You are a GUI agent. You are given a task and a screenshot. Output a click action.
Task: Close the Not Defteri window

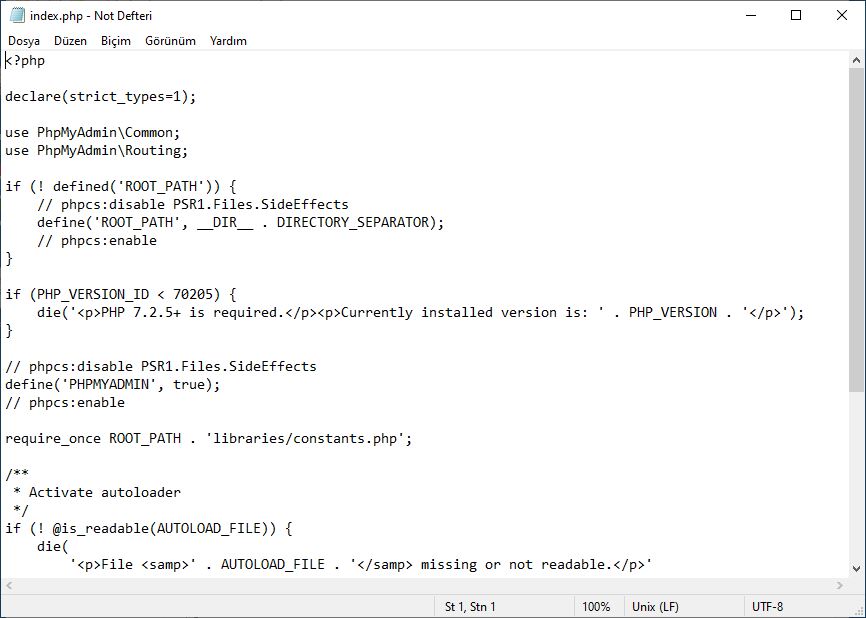(x=842, y=15)
